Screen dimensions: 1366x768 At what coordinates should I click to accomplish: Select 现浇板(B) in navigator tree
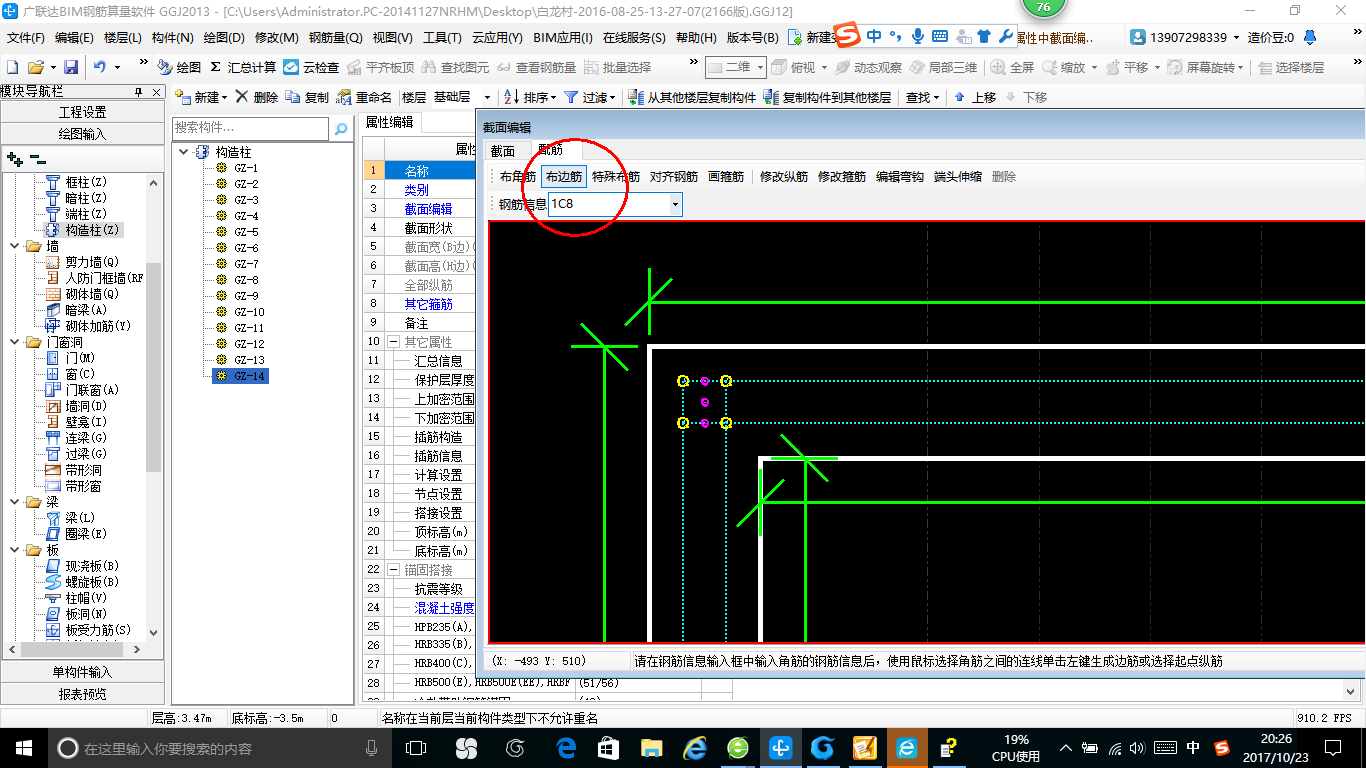click(91, 566)
